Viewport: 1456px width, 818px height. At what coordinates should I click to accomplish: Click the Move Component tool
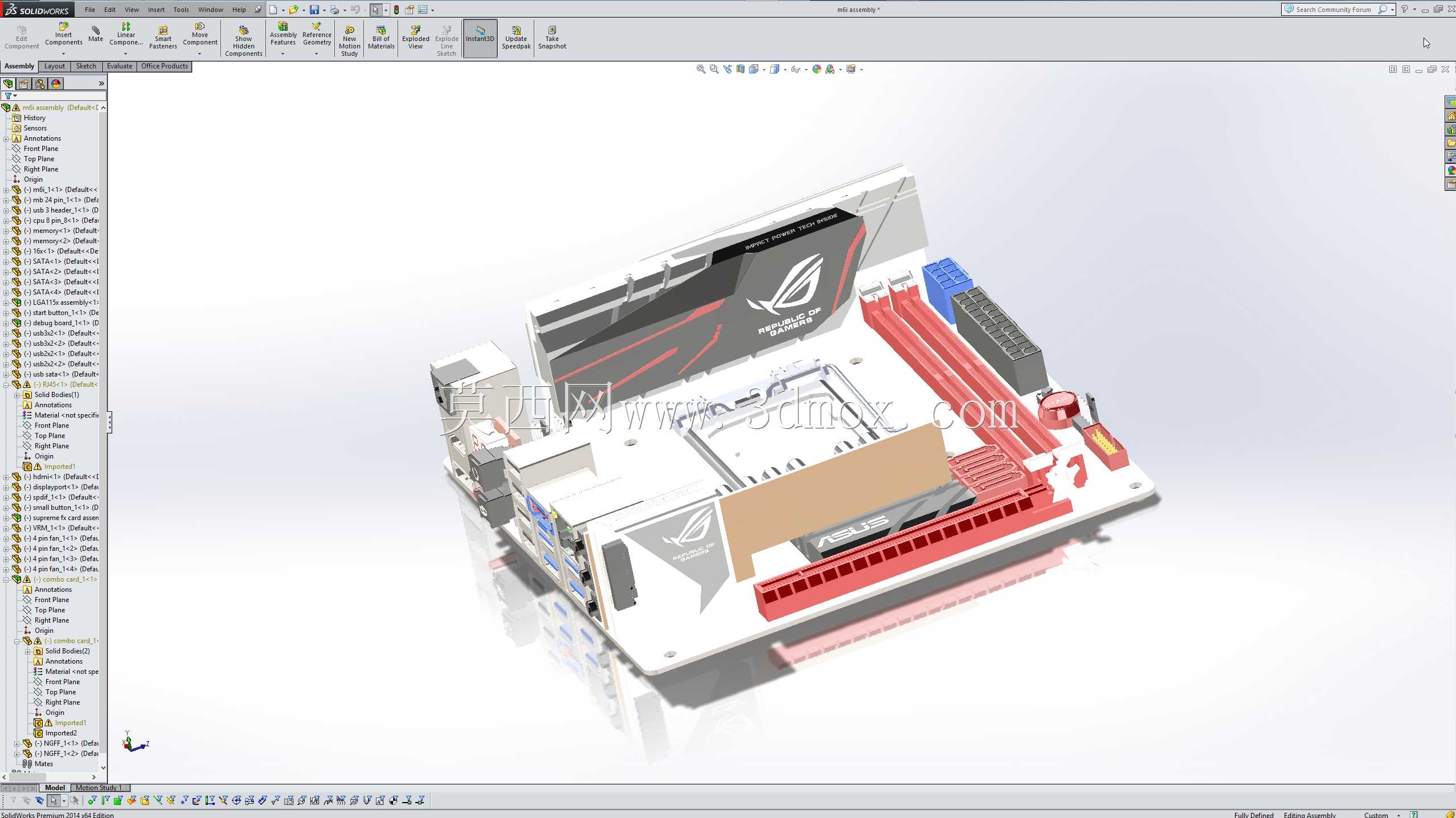tap(200, 34)
